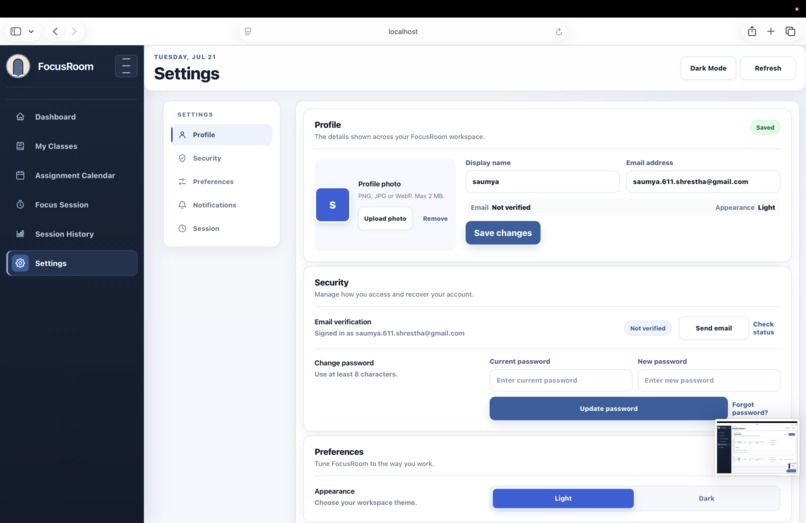
Task: Go back with browser back arrow
Action: click(55, 31)
